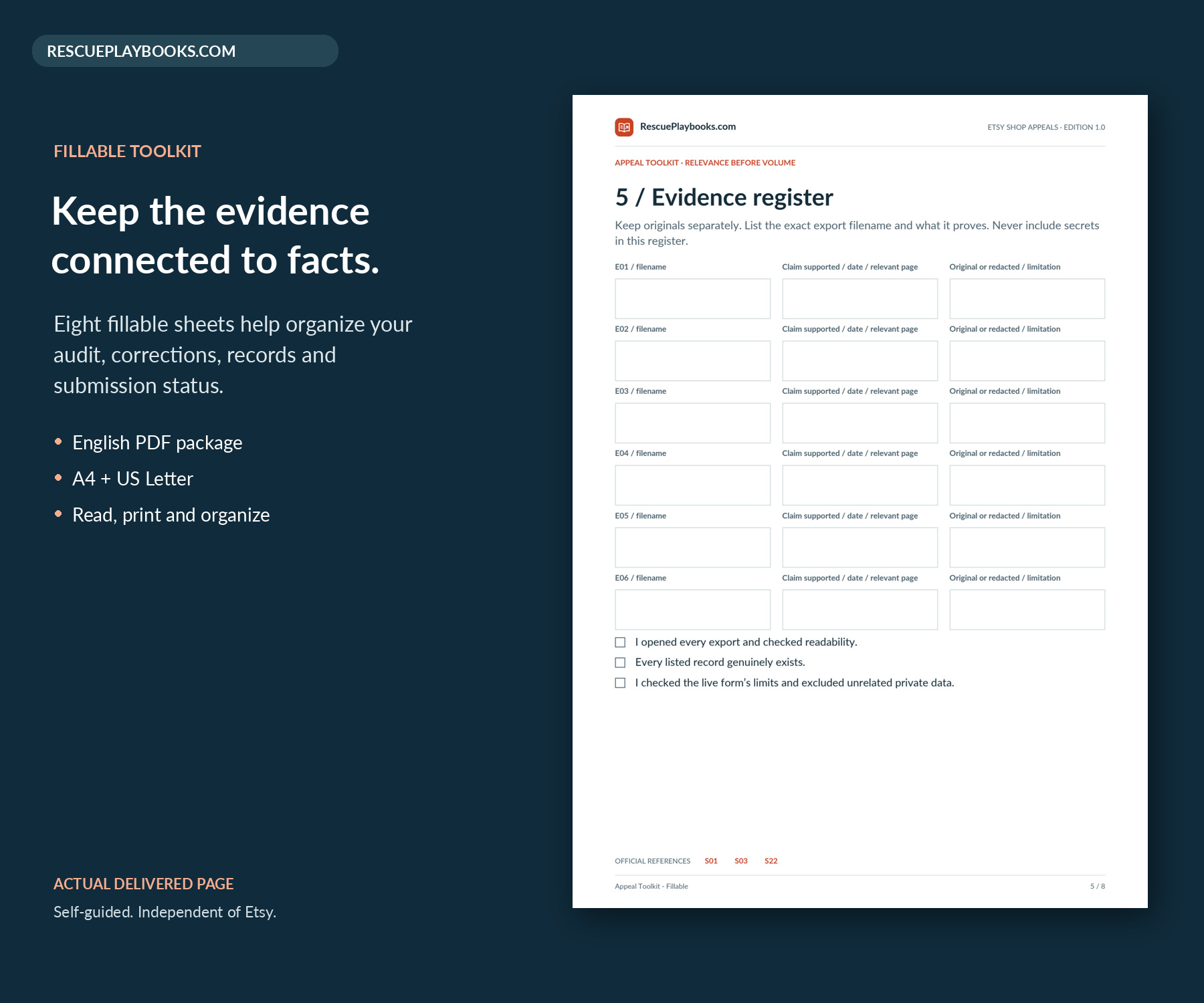Select the E01 claim supported field
Viewport: 1204px width, 1003px height.
pos(860,299)
